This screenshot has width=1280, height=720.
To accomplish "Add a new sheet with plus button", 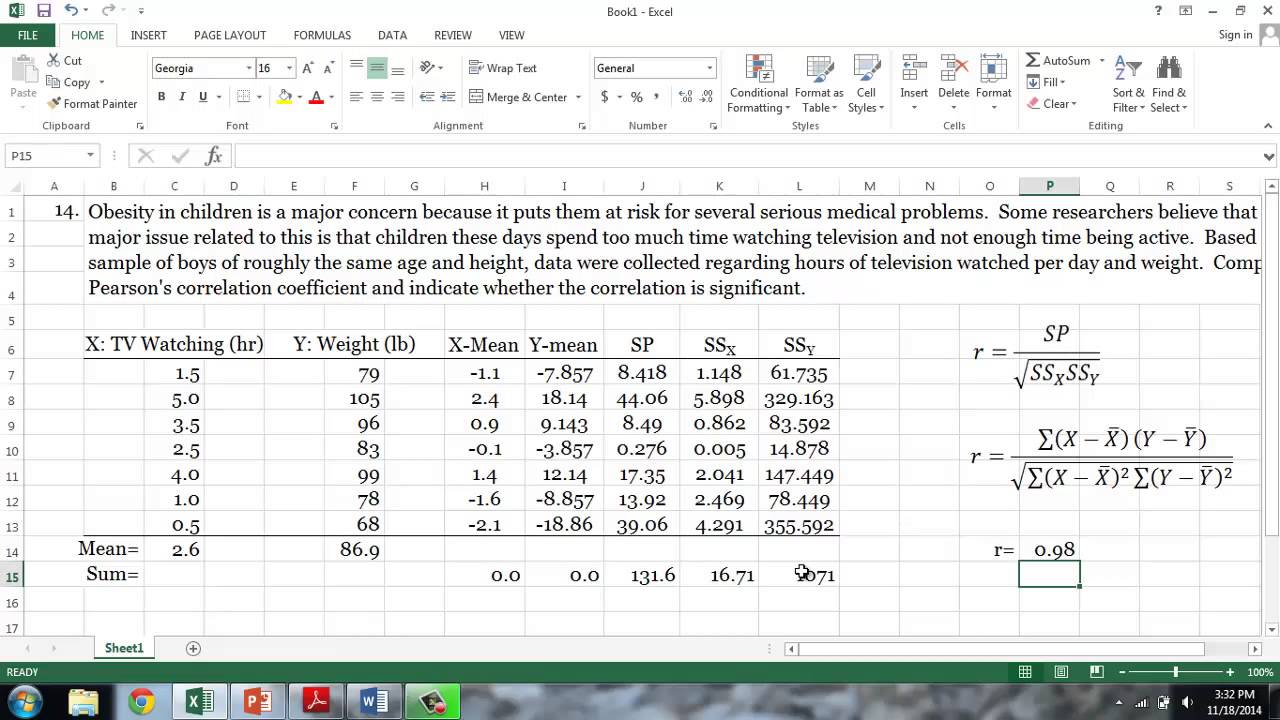I will pyautogui.click(x=193, y=648).
